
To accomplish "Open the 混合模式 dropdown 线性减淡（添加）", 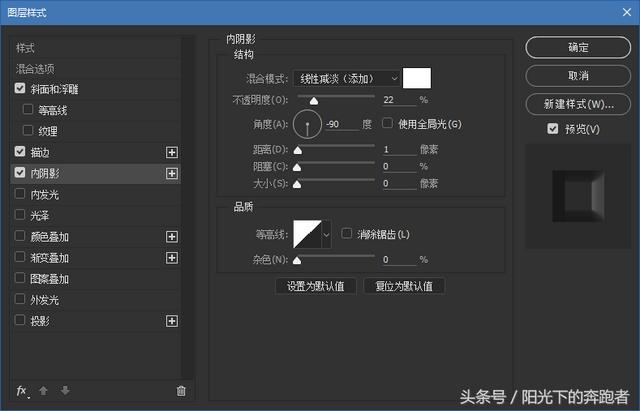I will pos(347,78).
